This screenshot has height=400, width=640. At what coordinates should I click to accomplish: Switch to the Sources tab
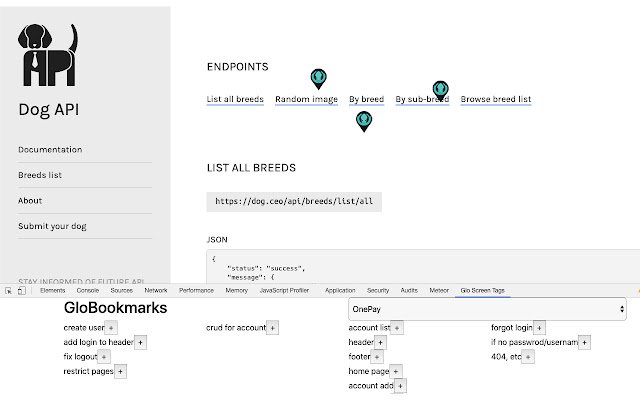click(122, 291)
